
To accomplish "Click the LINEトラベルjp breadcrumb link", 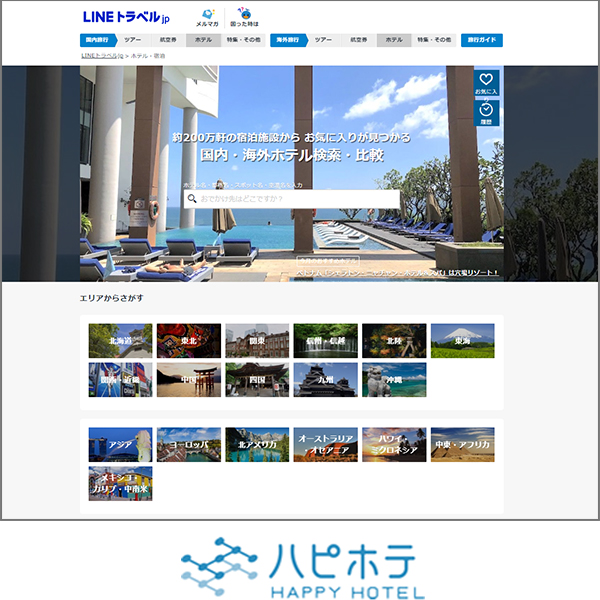I will pyautogui.click(x=102, y=56).
